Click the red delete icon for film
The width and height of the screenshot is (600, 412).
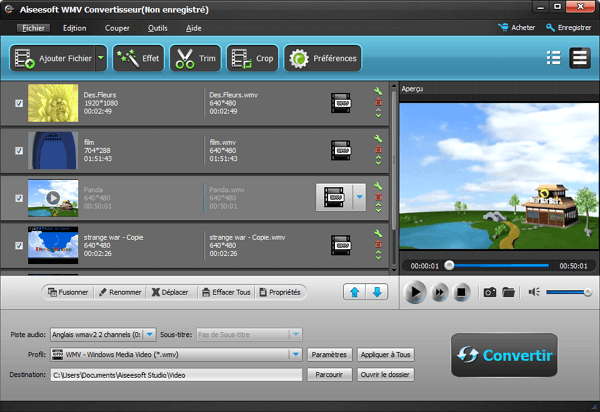click(378, 149)
